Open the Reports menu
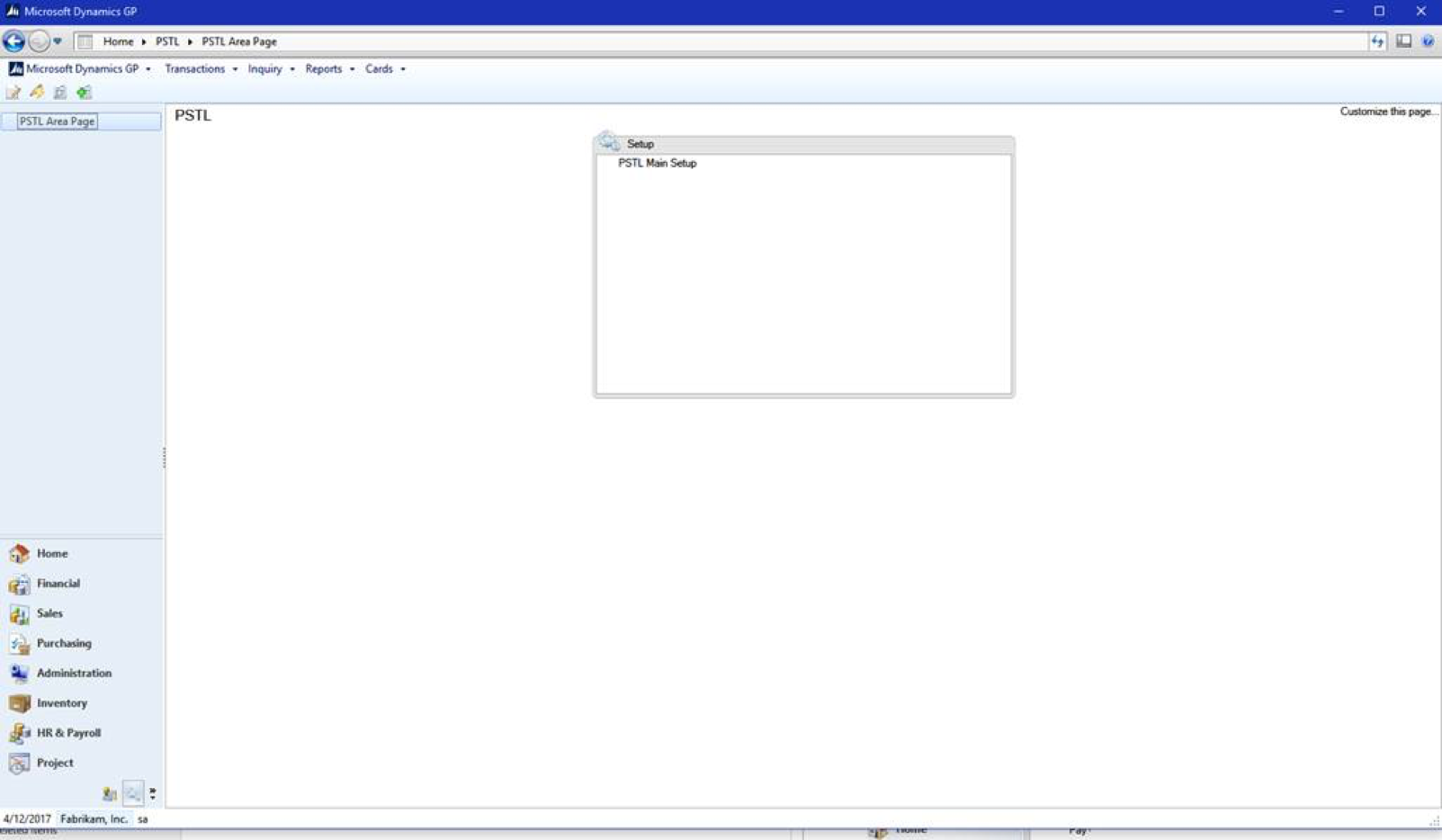 323,68
